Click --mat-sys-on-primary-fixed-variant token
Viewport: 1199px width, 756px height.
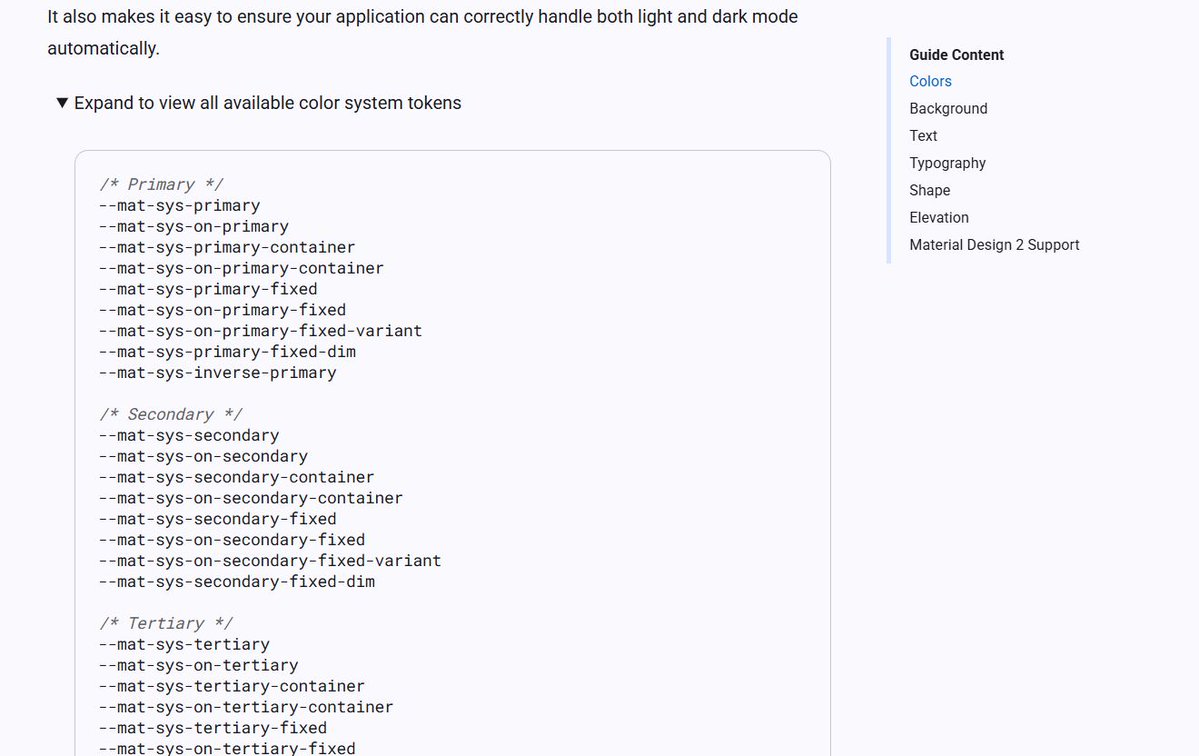pos(260,331)
